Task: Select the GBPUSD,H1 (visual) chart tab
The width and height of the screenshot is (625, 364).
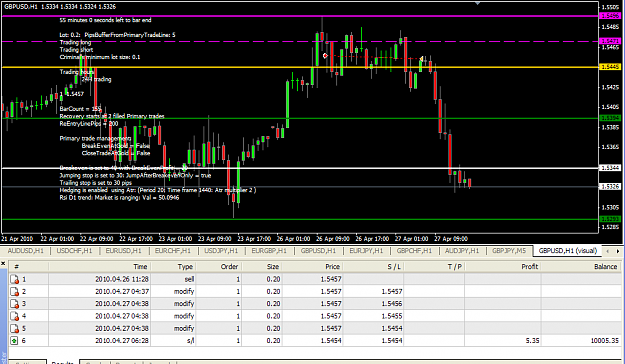Action: [568, 251]
